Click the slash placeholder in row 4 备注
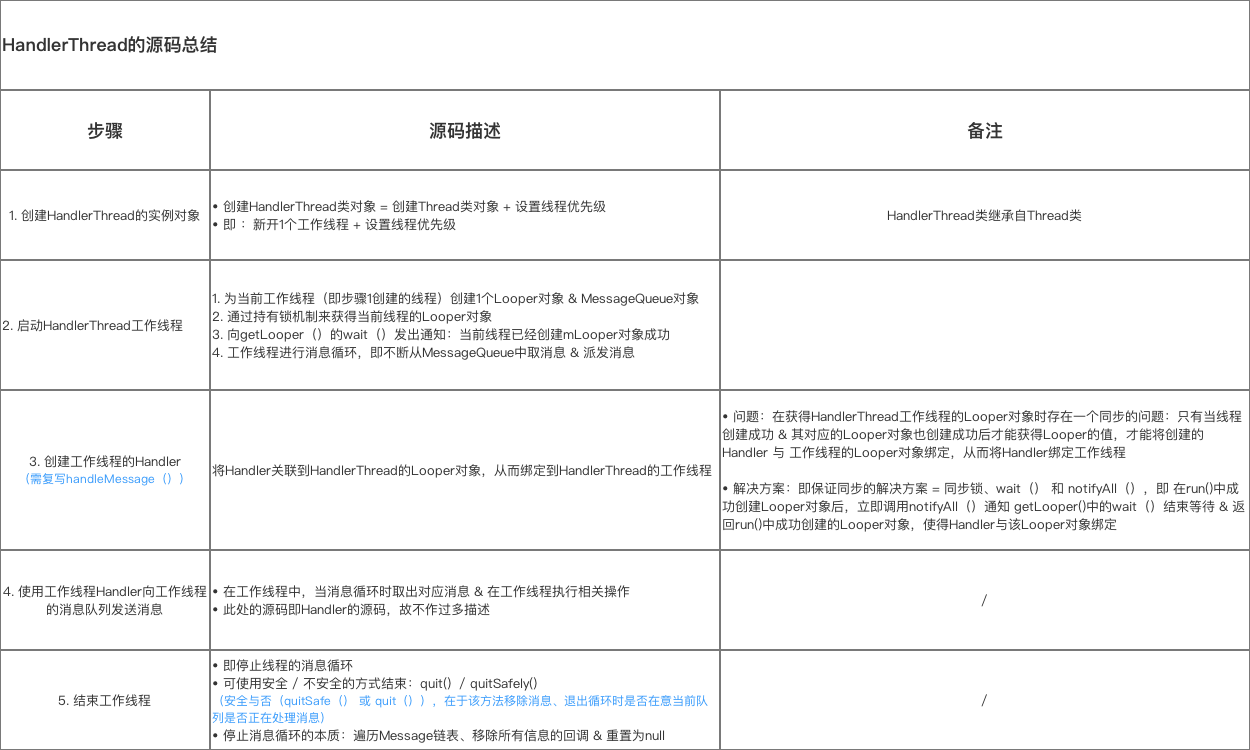 [983, 599]
